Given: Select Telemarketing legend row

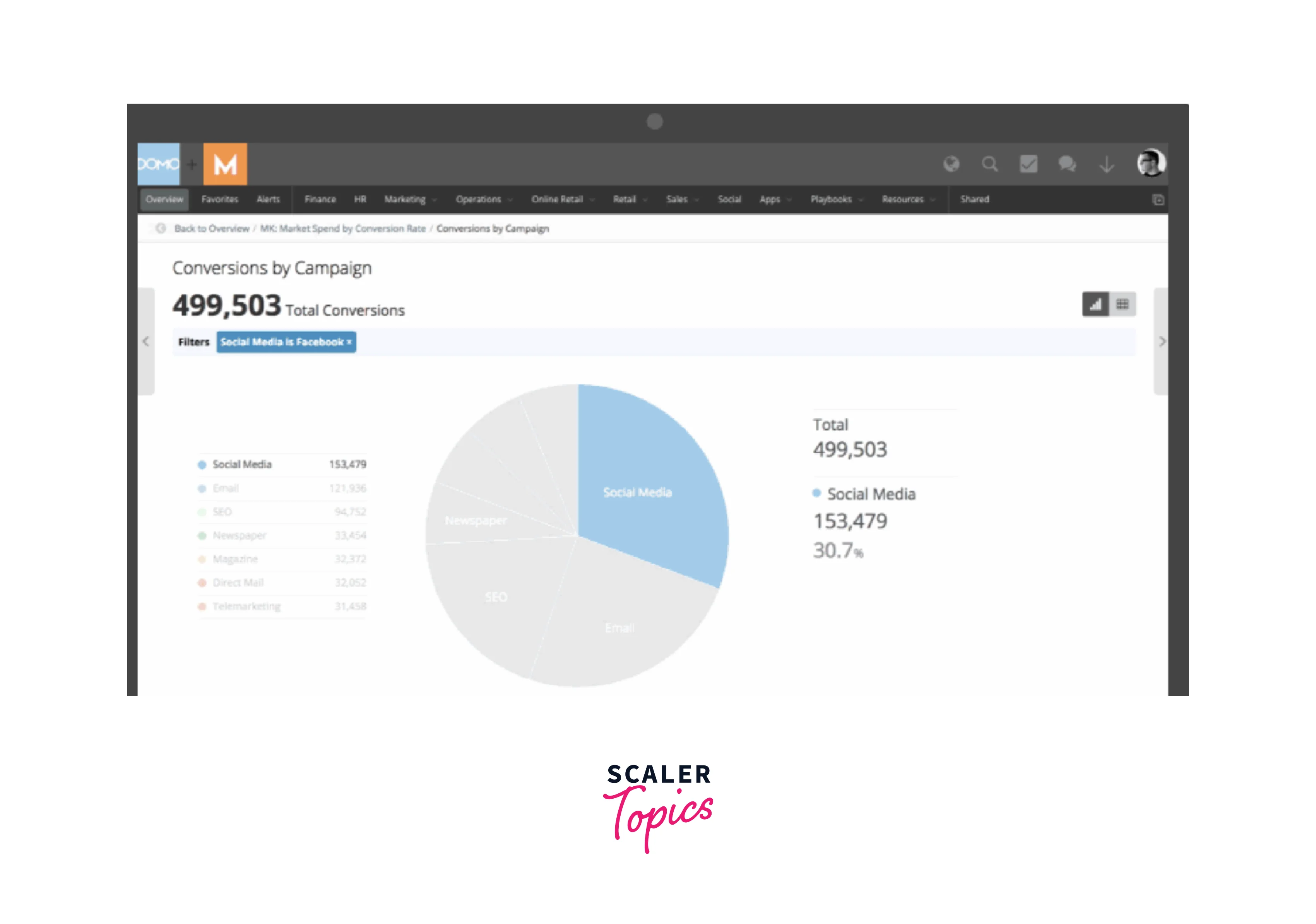Looking at the screenshot, I should 282,606.
